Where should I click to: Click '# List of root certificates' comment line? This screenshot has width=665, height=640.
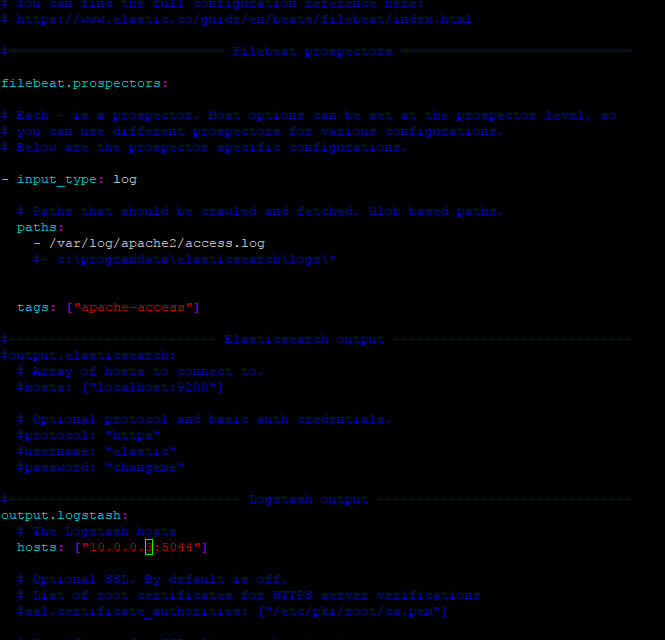[249, 595]
